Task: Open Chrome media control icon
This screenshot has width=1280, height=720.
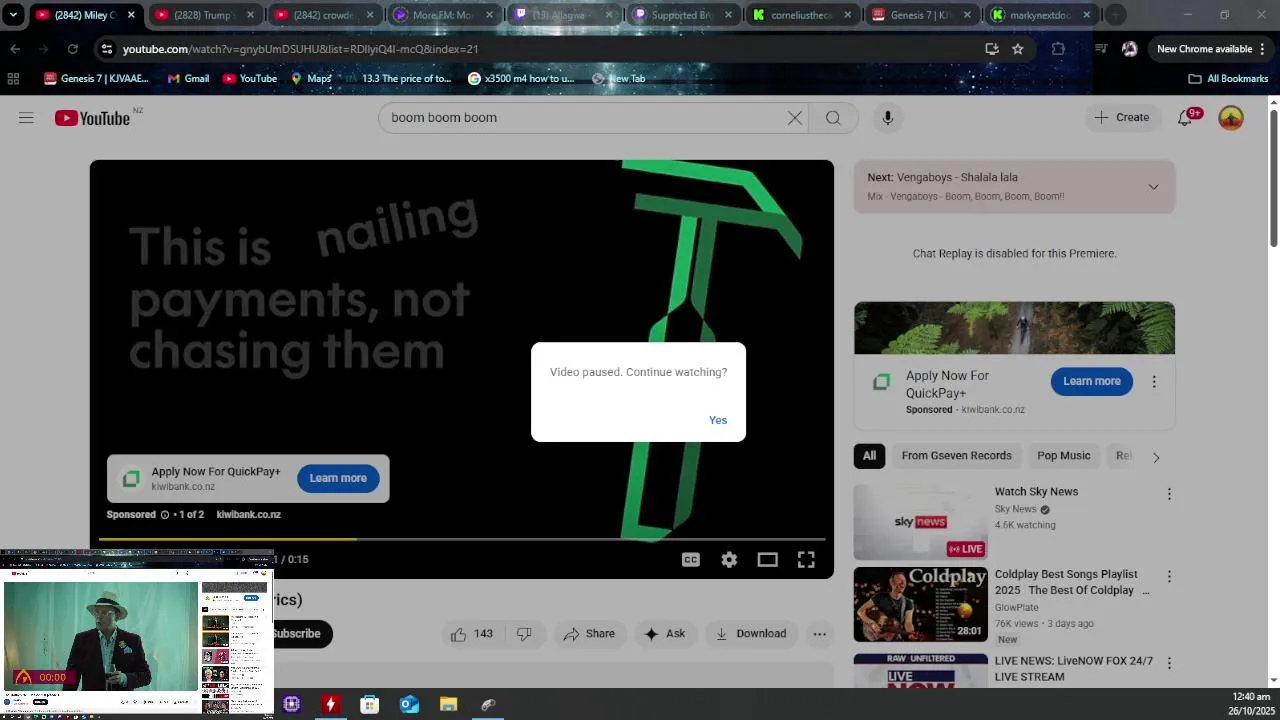Action: click(1101, 49)
